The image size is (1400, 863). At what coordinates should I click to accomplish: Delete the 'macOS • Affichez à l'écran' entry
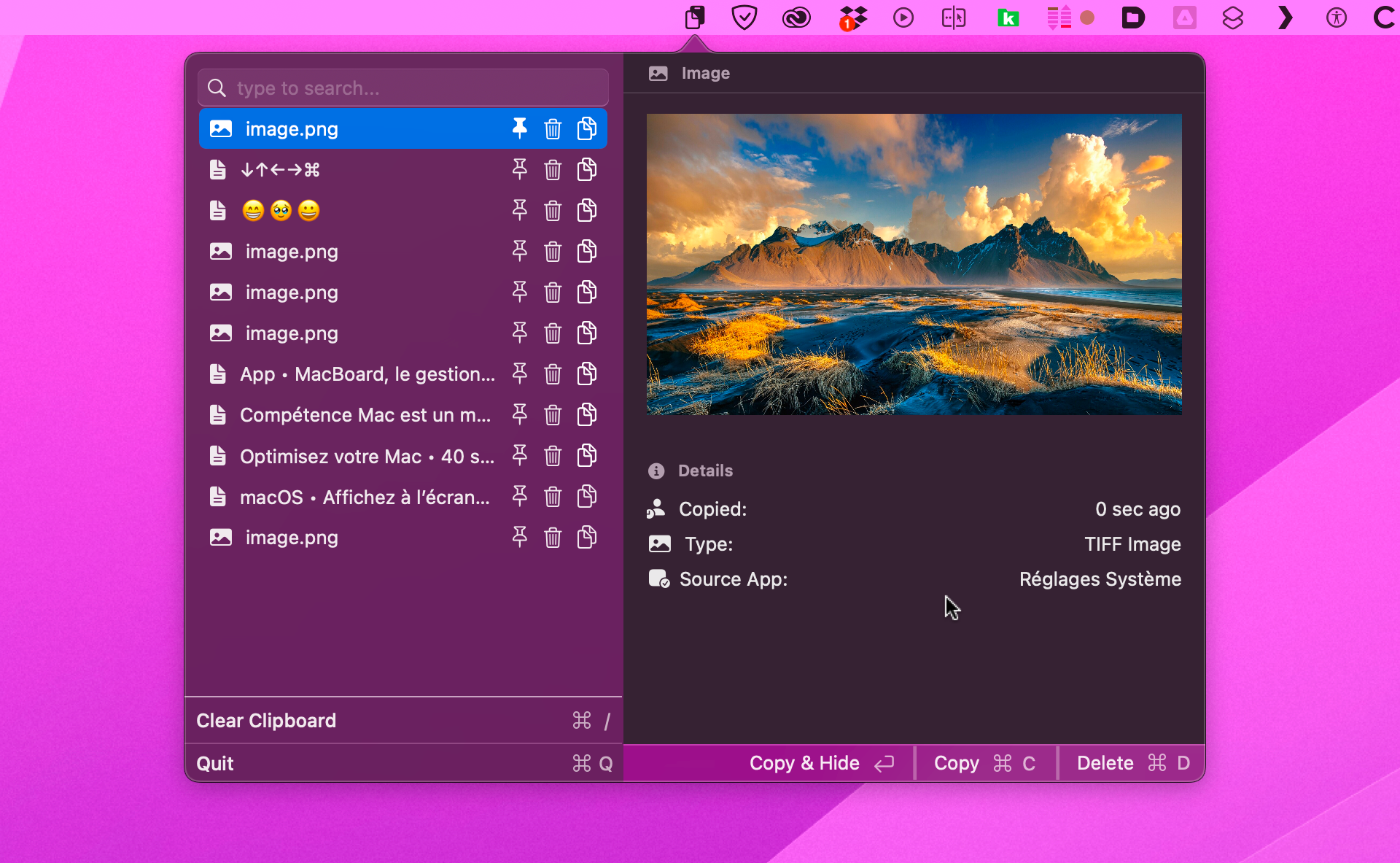pyautogui.click(x=553, y=497)
